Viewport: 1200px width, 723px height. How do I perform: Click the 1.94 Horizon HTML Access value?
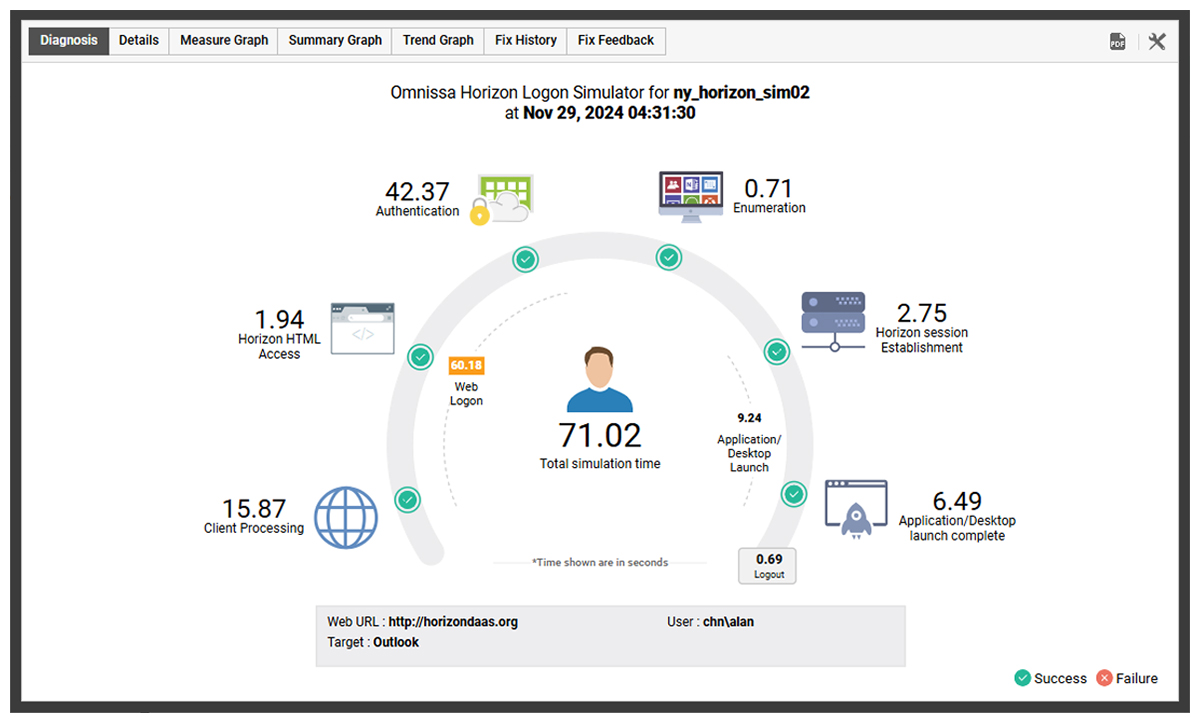(279, 319)
